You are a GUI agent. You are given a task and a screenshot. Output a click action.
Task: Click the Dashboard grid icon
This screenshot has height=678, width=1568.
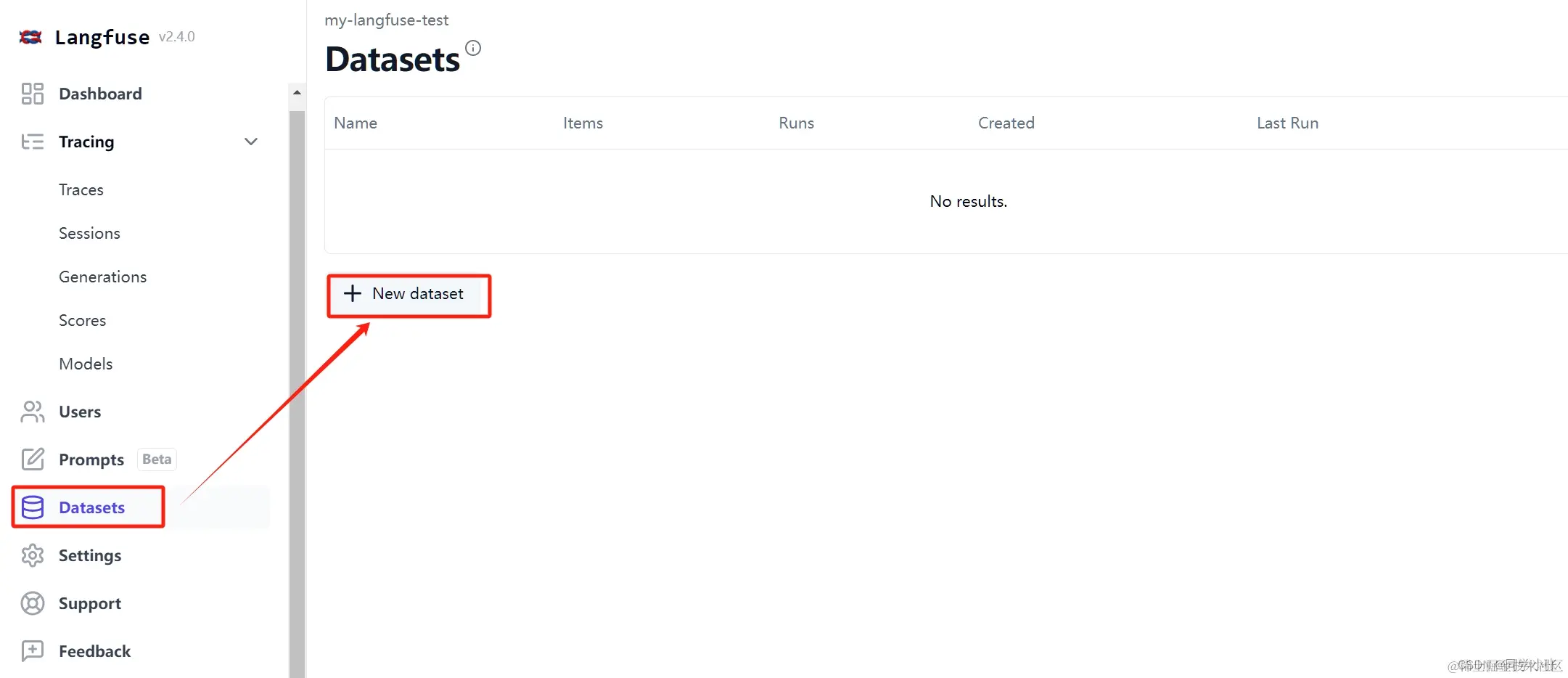click(x=33, y=94)
